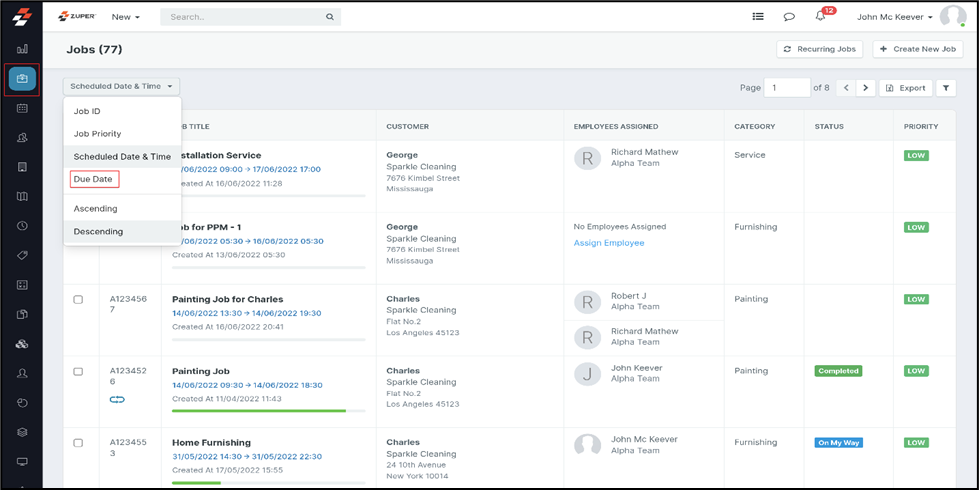Choose Due Date sort option
Viewport: 979px width, 490px height.
pyautogui.click(x=94, y=179)
